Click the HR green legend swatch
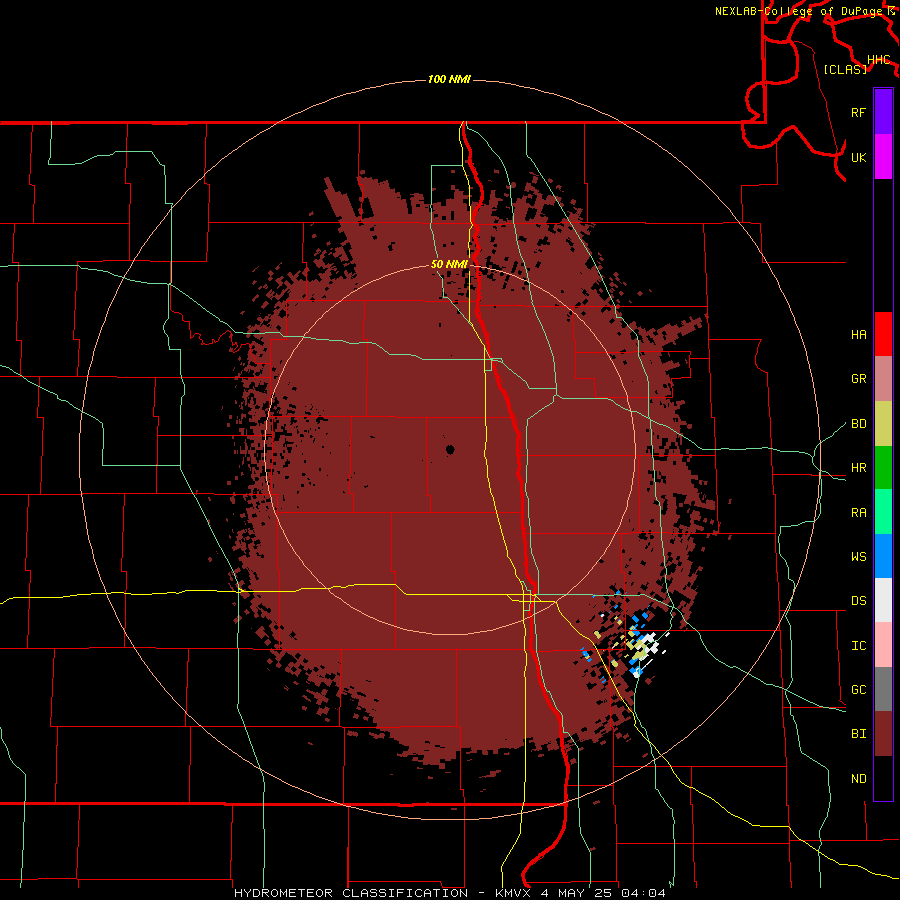The image size is (900, 900). [x=883, y=468]
